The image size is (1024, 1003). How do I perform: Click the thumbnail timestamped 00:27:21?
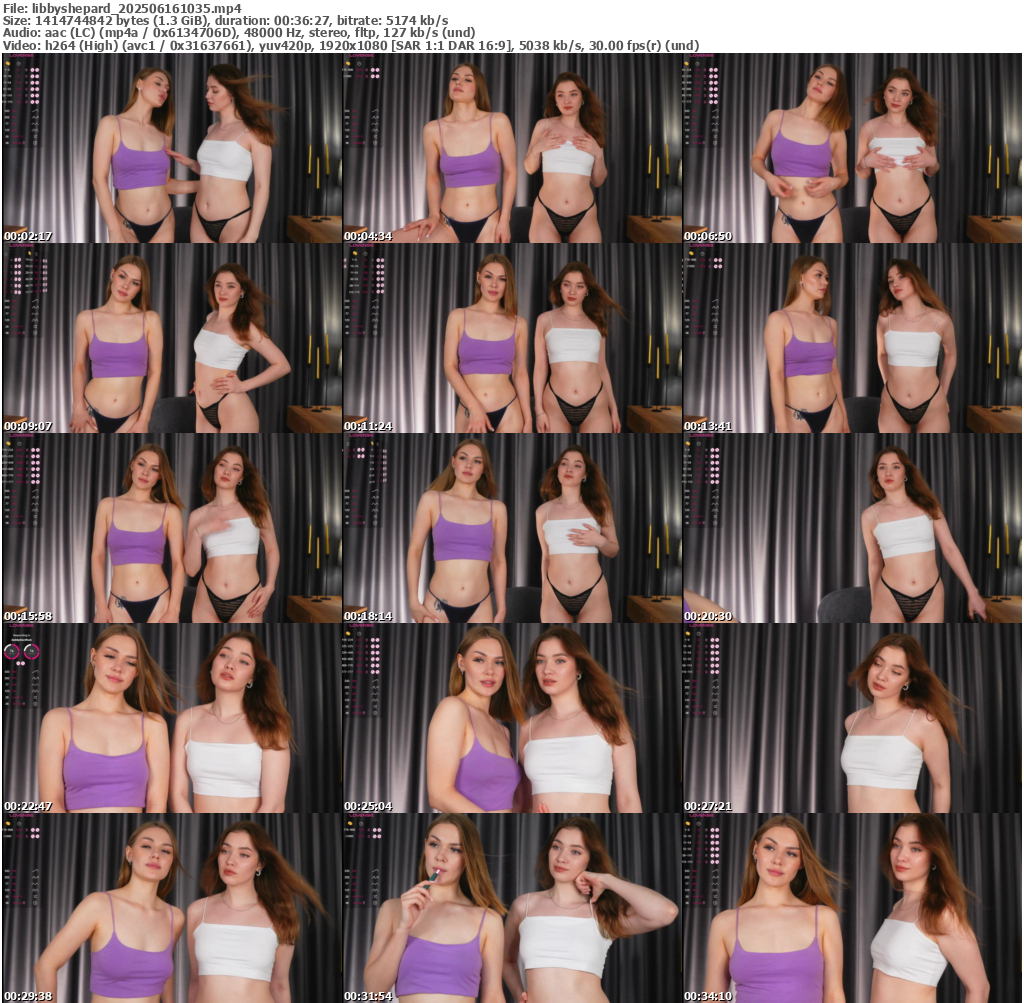(852, 718)
